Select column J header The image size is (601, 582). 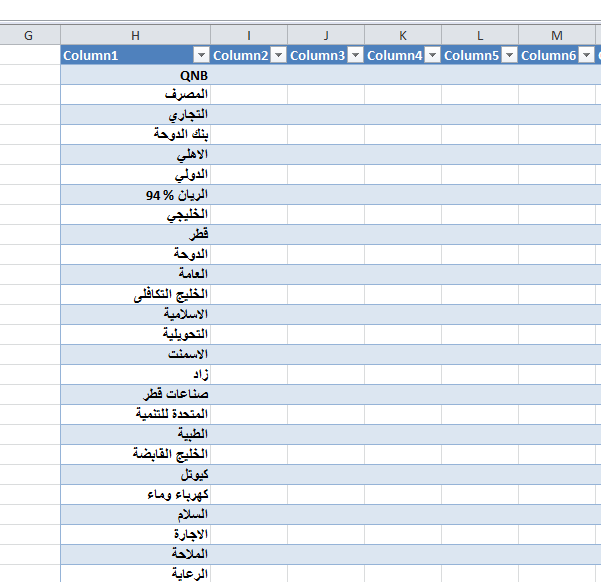pyautogui.click(x=326, y=35)
